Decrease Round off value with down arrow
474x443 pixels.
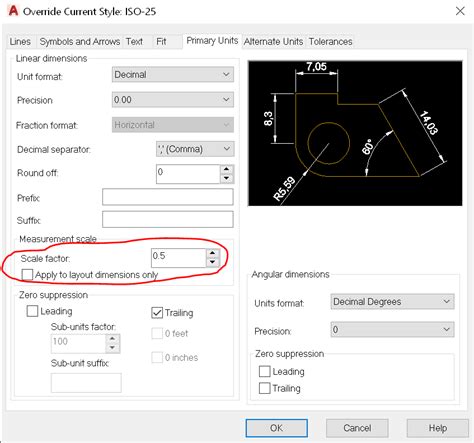click(x=227, y=178)
